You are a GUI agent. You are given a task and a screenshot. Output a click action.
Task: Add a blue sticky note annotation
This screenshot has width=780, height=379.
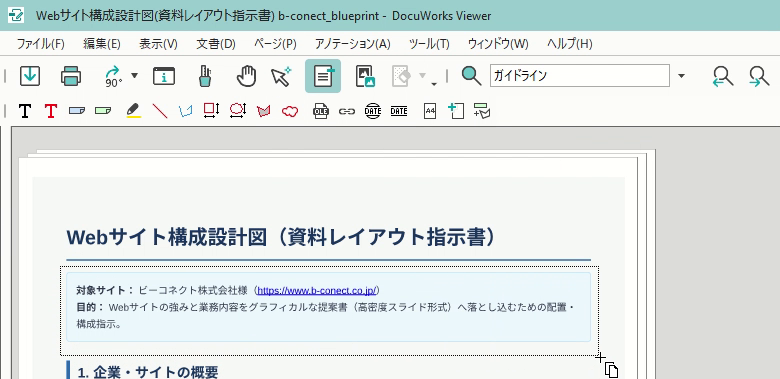click(x=77, y=110)
